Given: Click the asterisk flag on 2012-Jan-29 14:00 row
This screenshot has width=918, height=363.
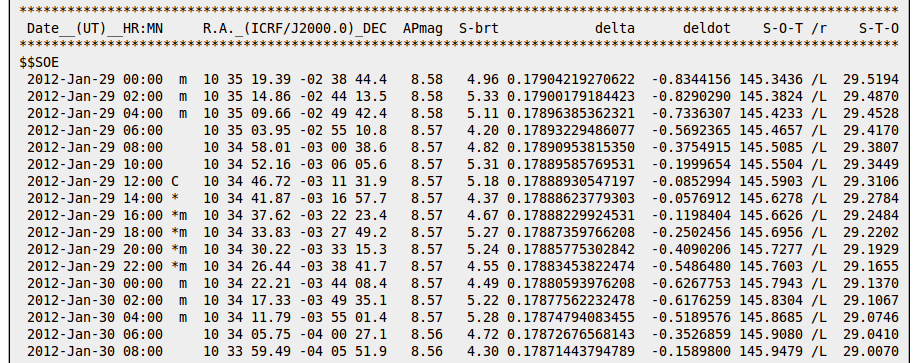Looking at the screenshot, I should click(175, 198).
